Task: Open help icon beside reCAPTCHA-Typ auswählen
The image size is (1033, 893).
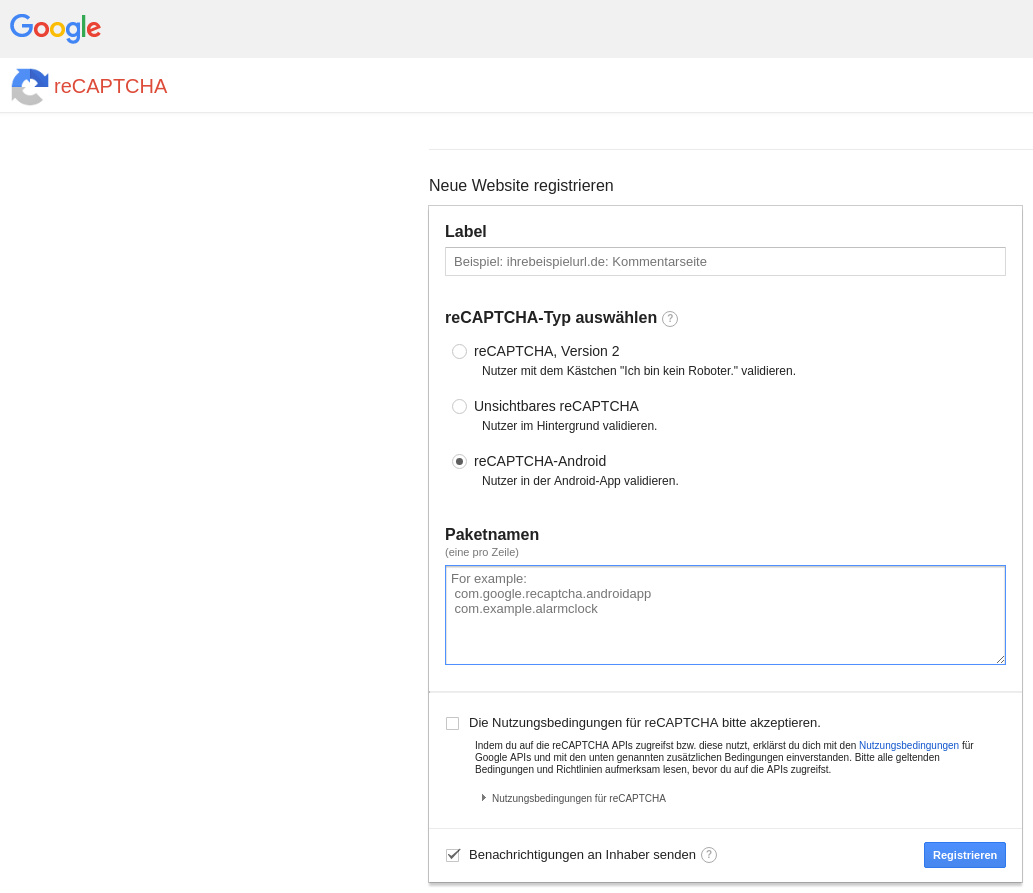Action: point(670,319)
